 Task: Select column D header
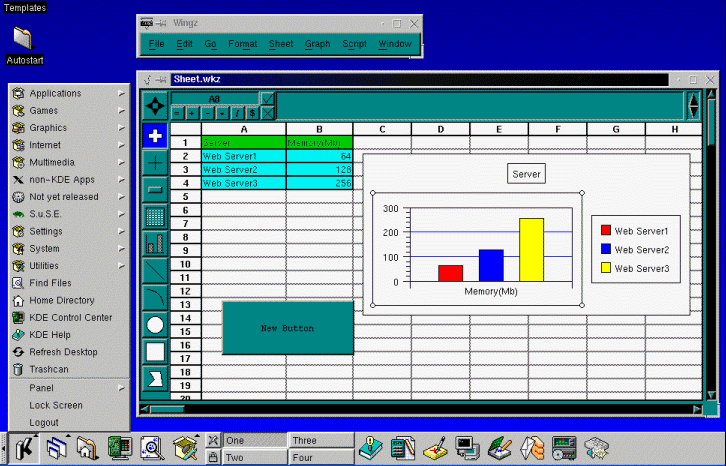coord(440,129)
